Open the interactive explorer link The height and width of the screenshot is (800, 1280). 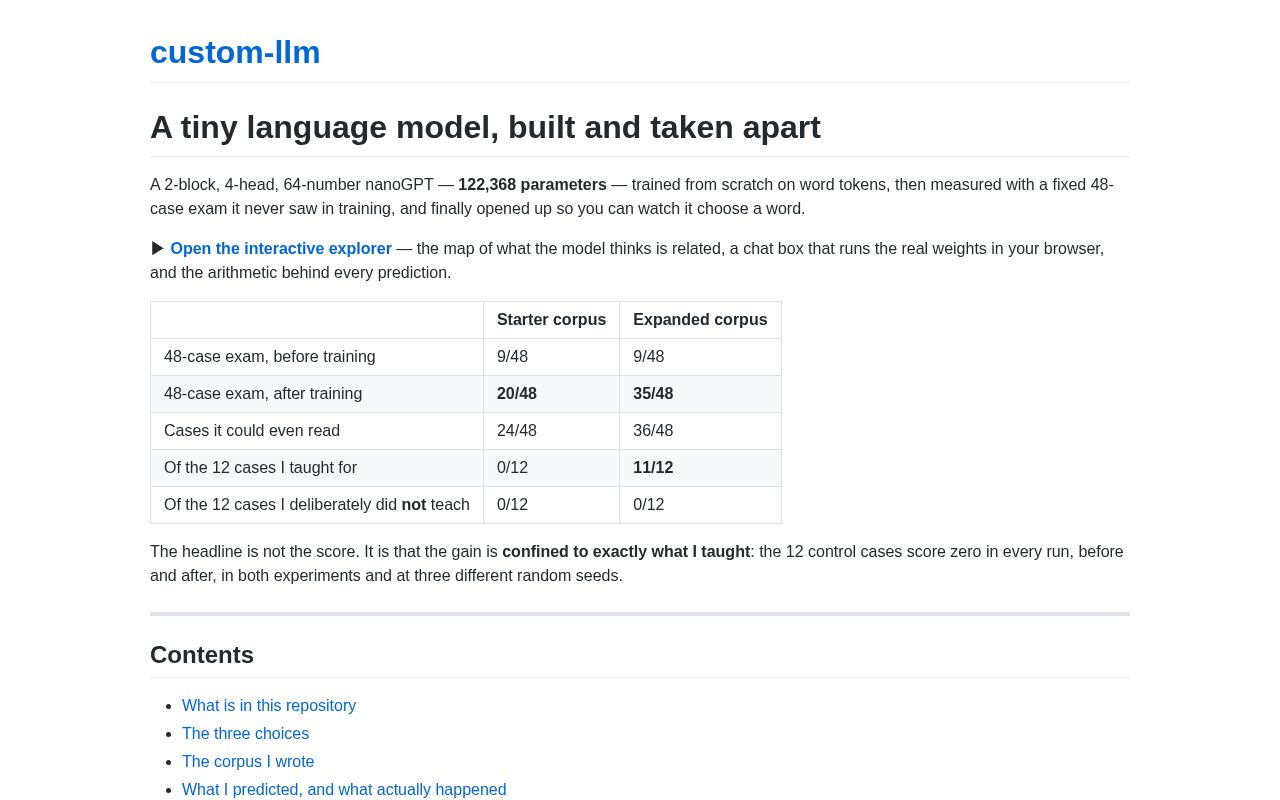tap(281, 248)
